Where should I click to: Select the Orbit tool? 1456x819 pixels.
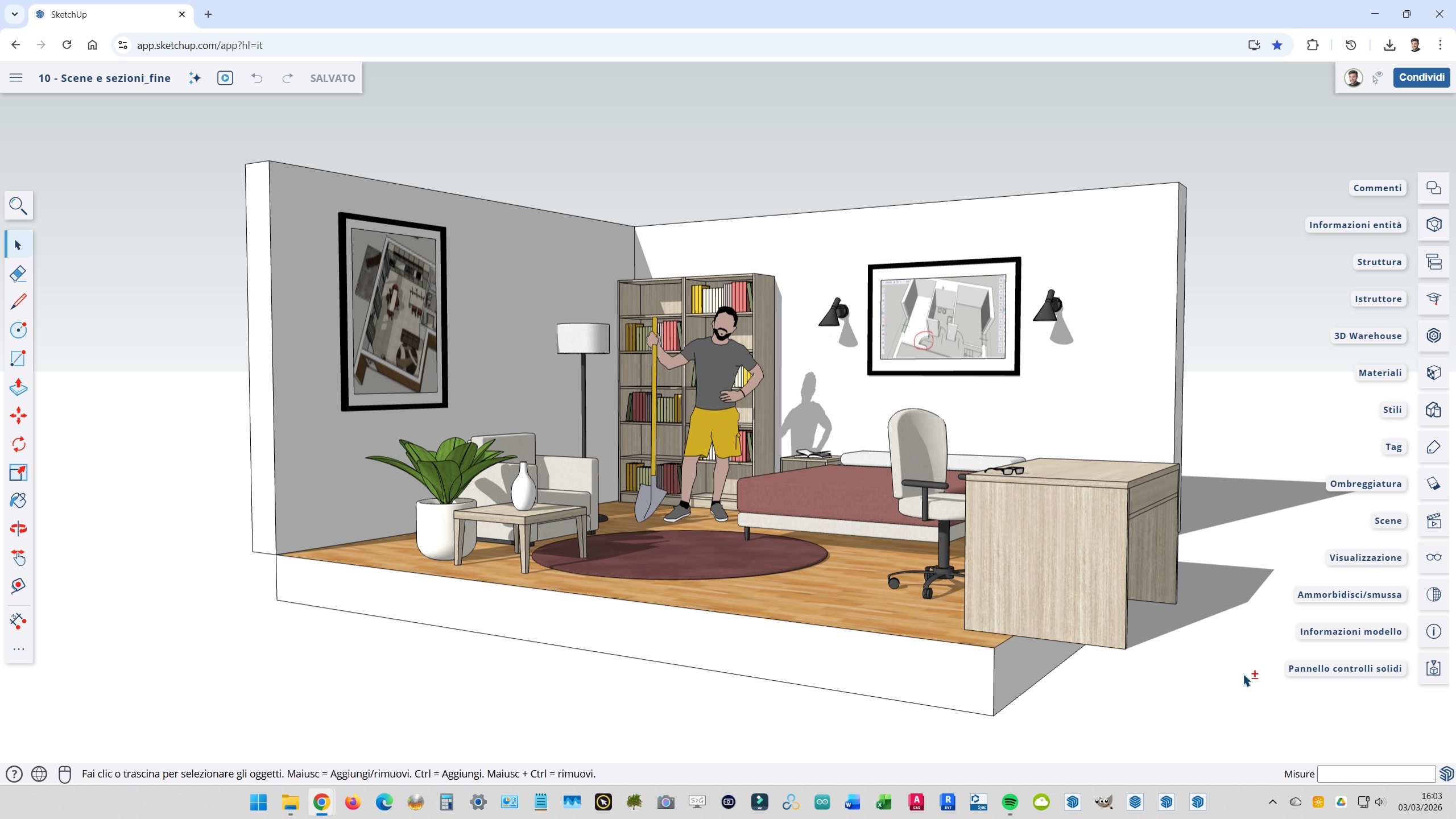18,529
